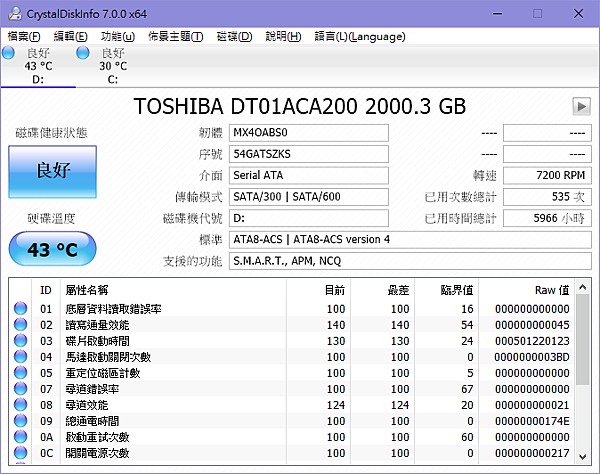Select the 總通電時間 attribute row
This screenshot has height=474, width=600.
coord(292,421)
